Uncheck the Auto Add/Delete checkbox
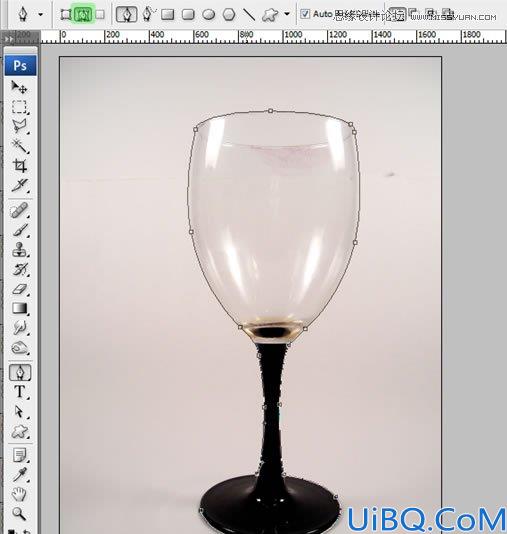 tap(305, 14)
